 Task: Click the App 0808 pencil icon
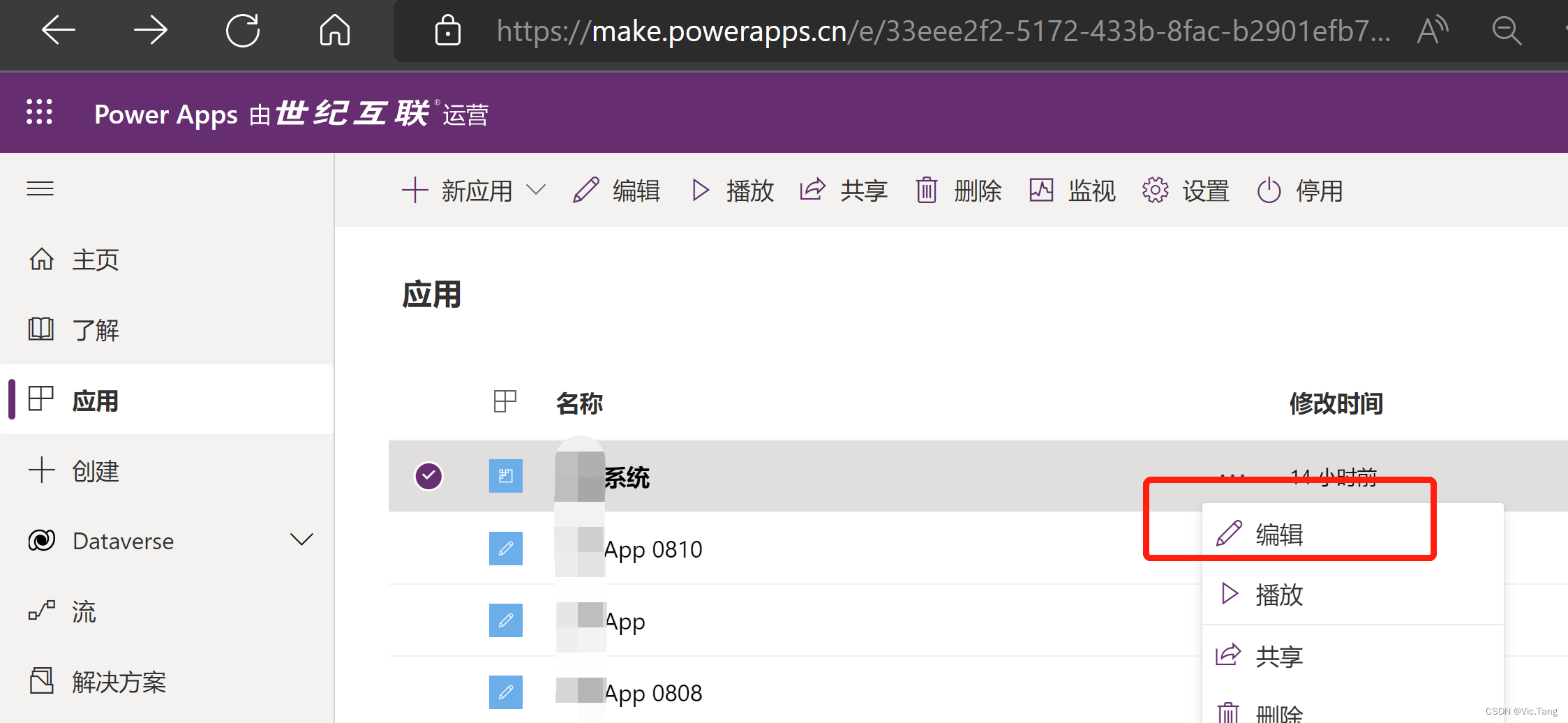[x=506, y=692]
